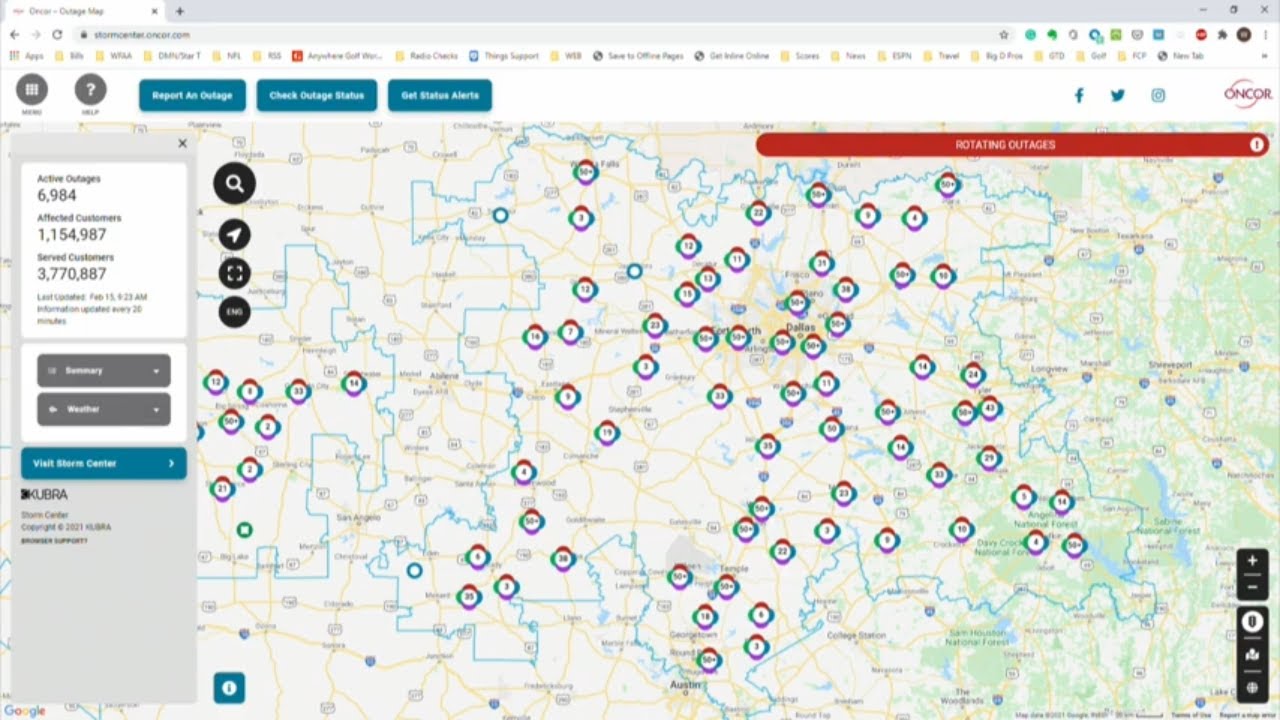Open the Oncor Twitter icon
The width and height of the screenshot is (1280, 720).
click(1118, 95)
